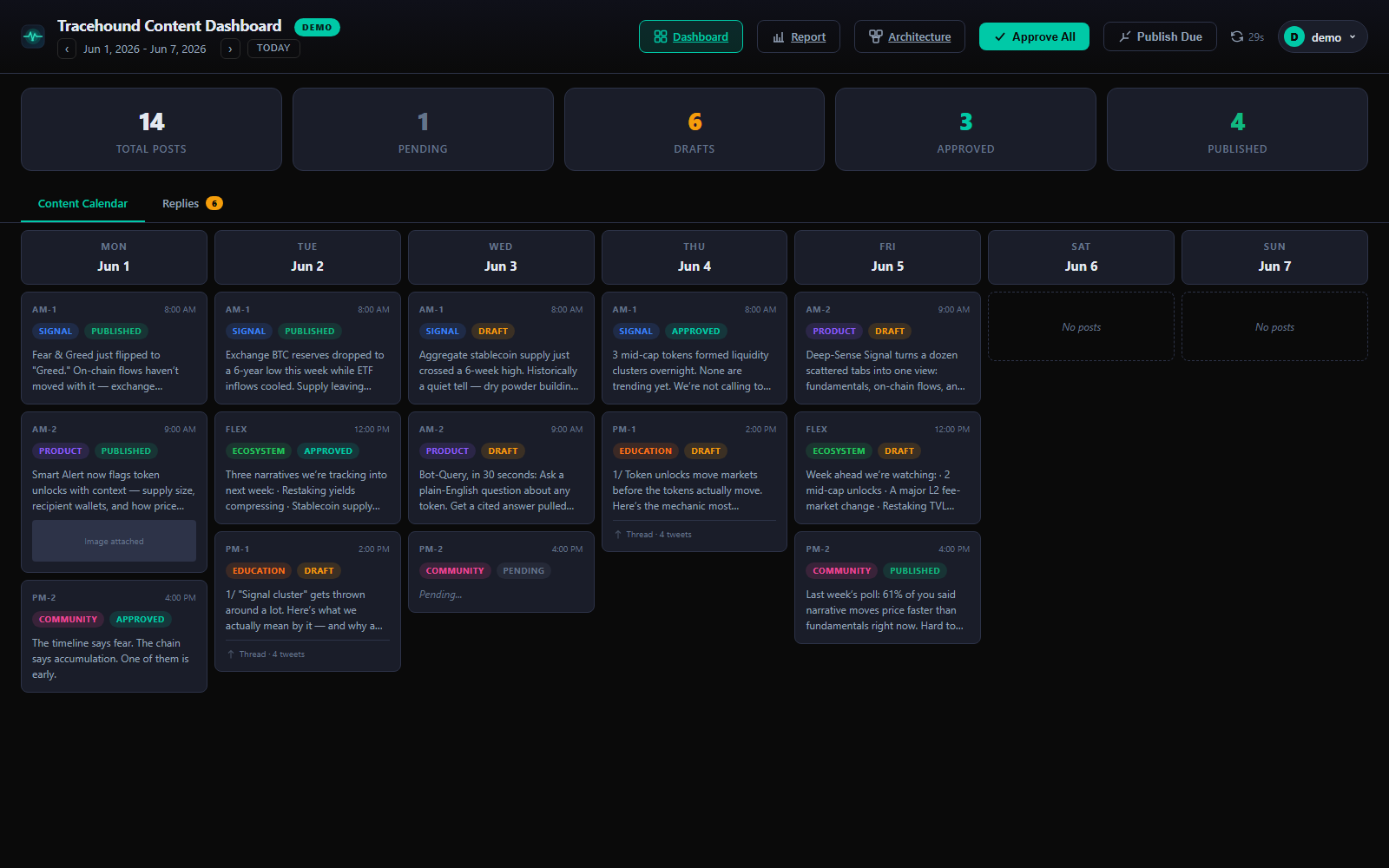Click the Publish Due button
Screen dimensions: 1389x868
pos(1160,36)
